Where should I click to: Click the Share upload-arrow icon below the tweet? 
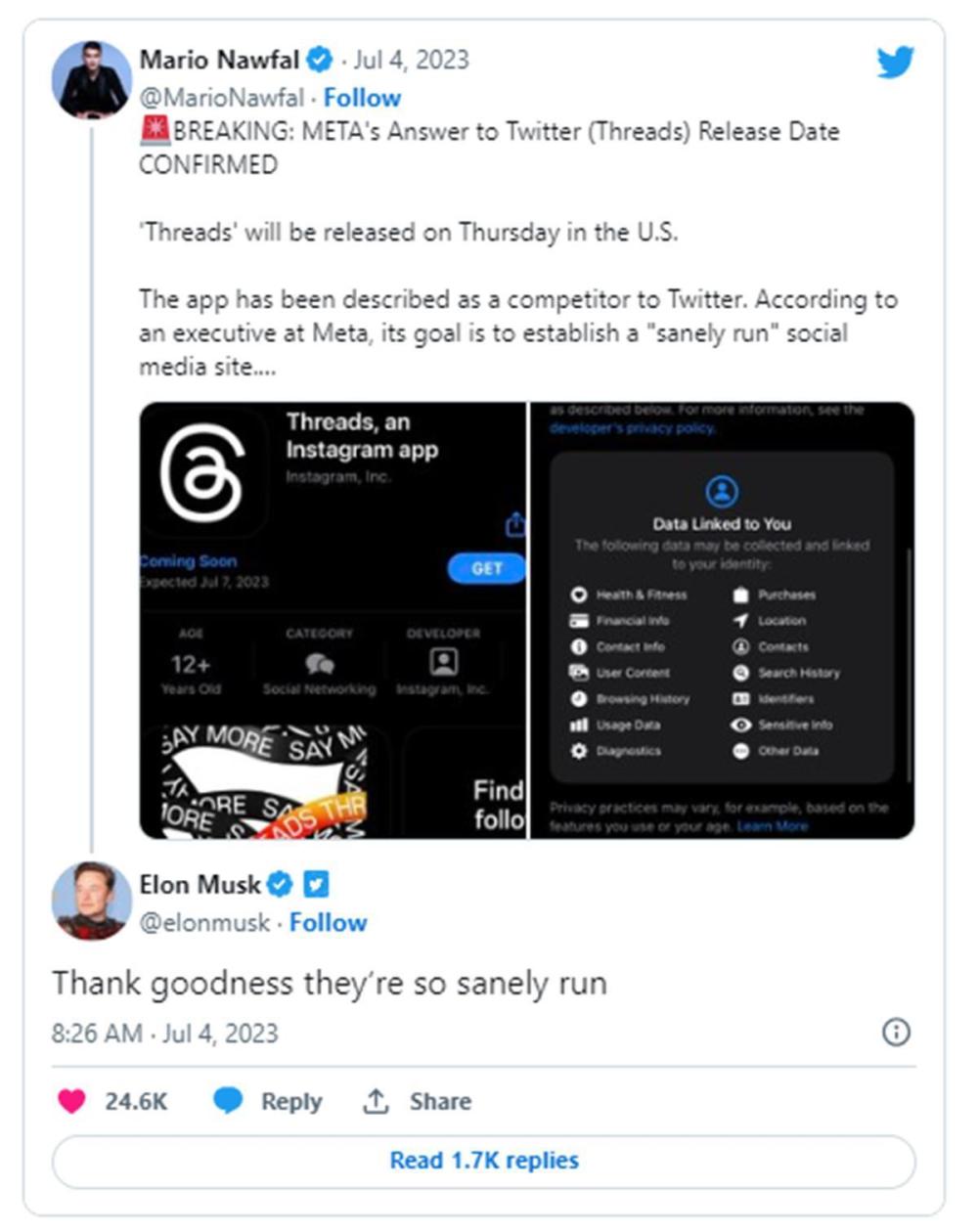[x=377, y=1100]
